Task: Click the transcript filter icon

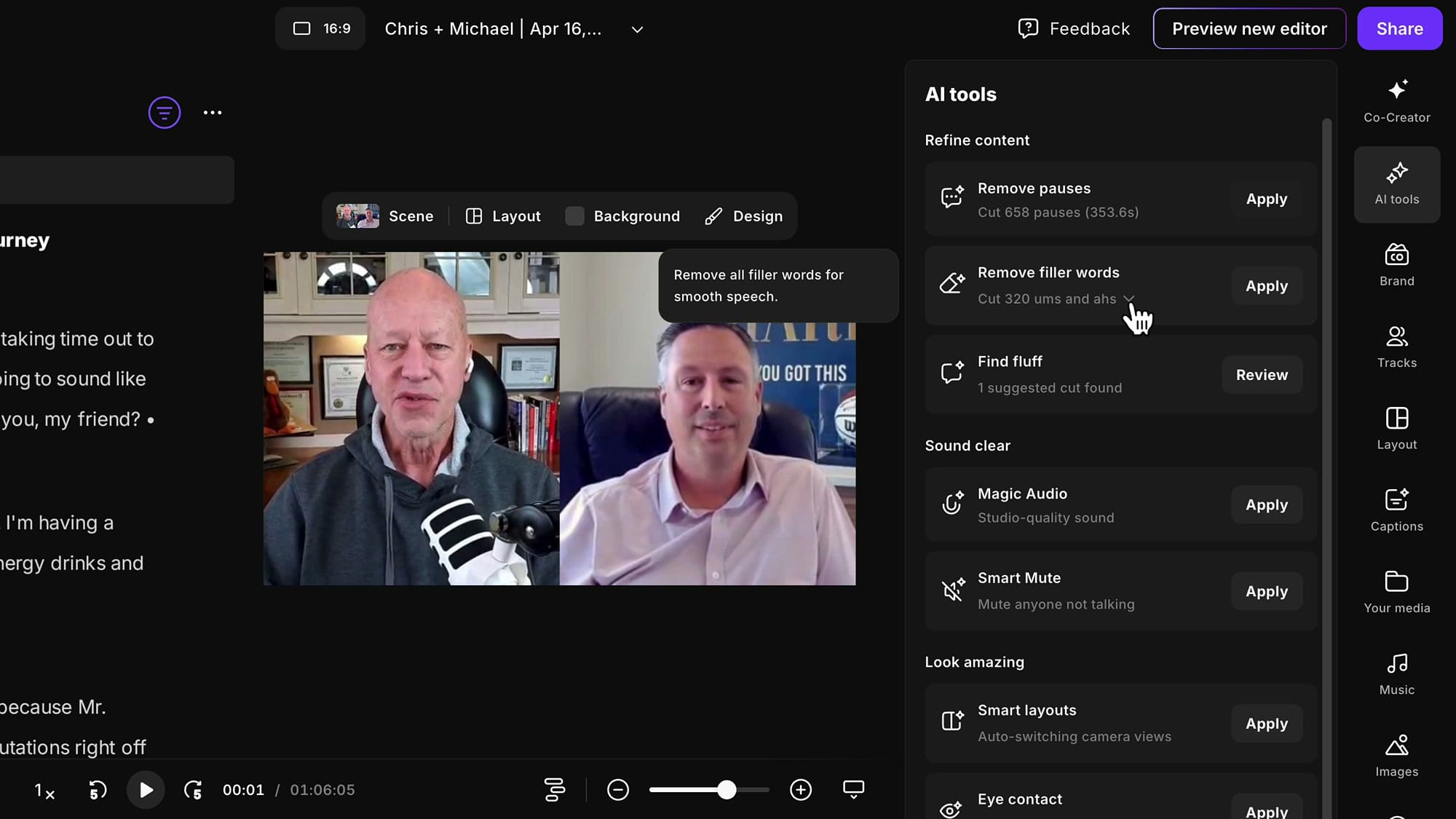Action: [165, 113]
